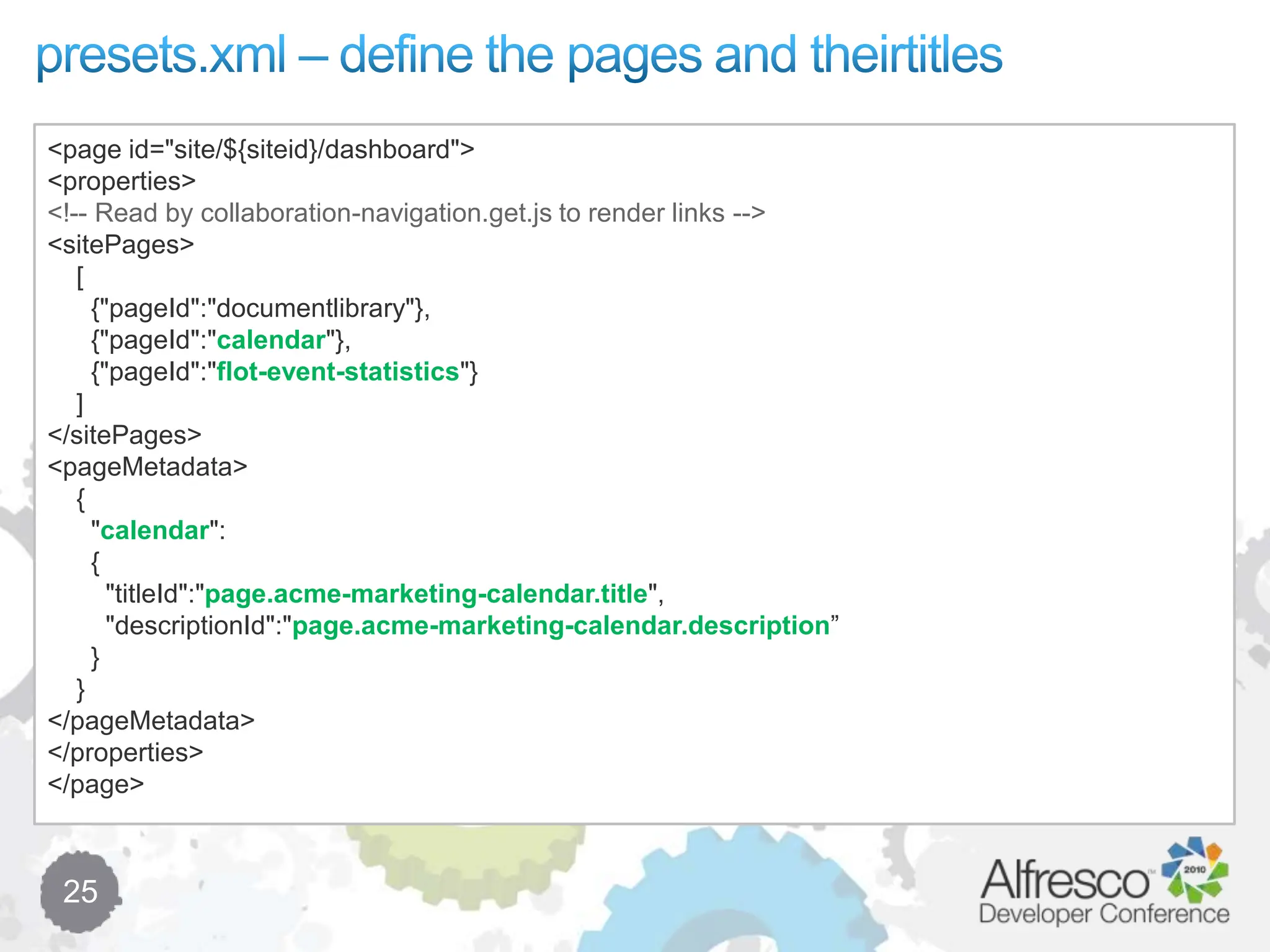Click the closing '</page>' tag

pos(96,784)
